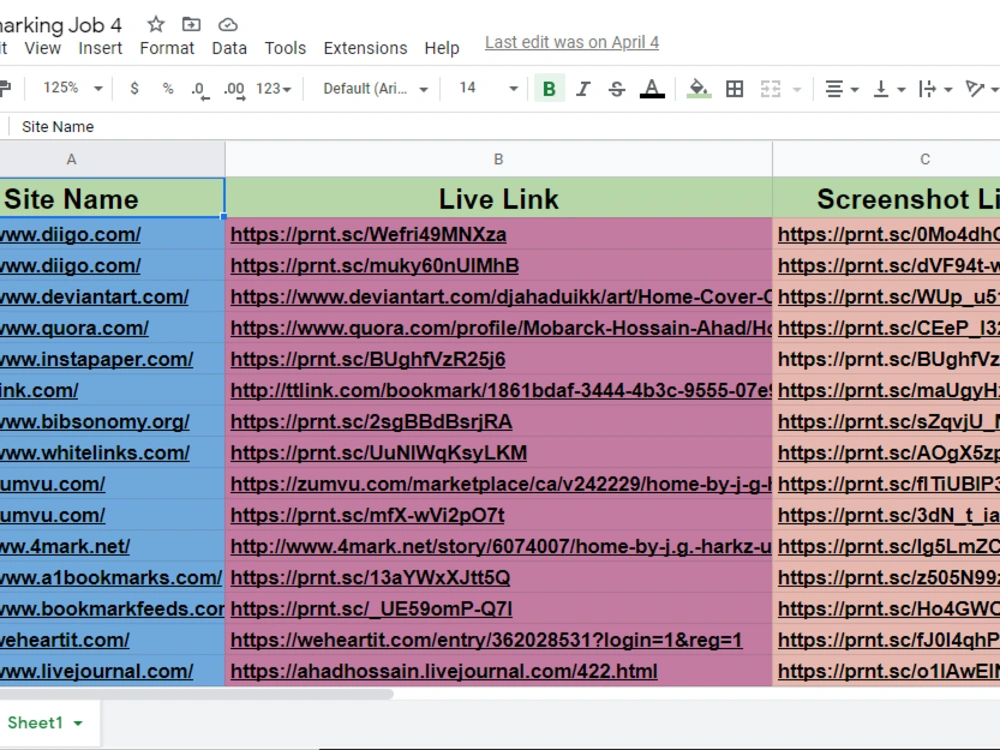This screenshot has width=1000, height=750.
Task: Select the www.instapaper.com site name cell
Action: point(112,360)
